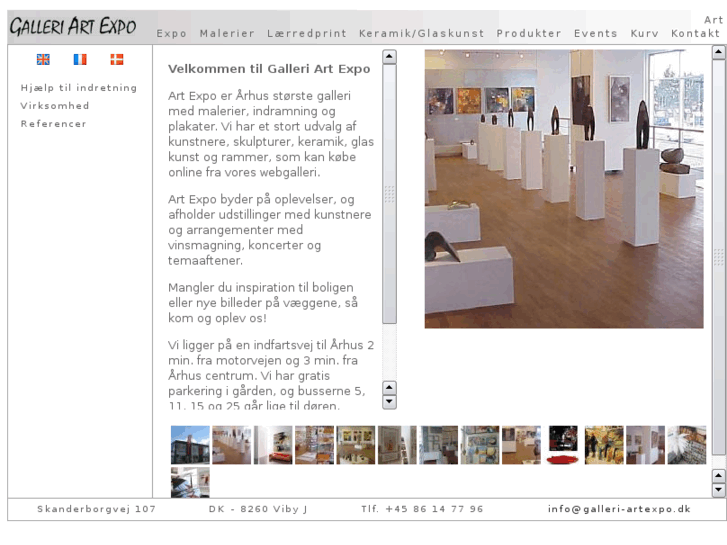
Task: Open the Events menu item
Action: [x=595, y=33]
